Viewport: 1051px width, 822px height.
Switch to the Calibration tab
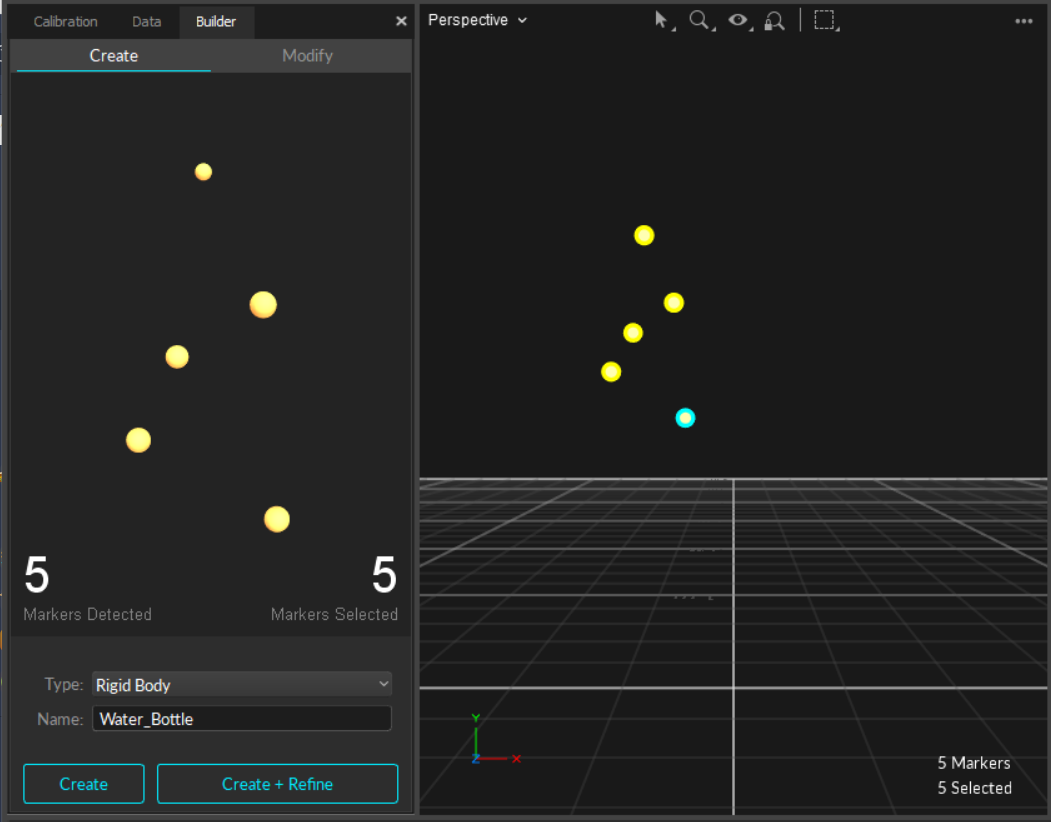click(x=65, y=21)
